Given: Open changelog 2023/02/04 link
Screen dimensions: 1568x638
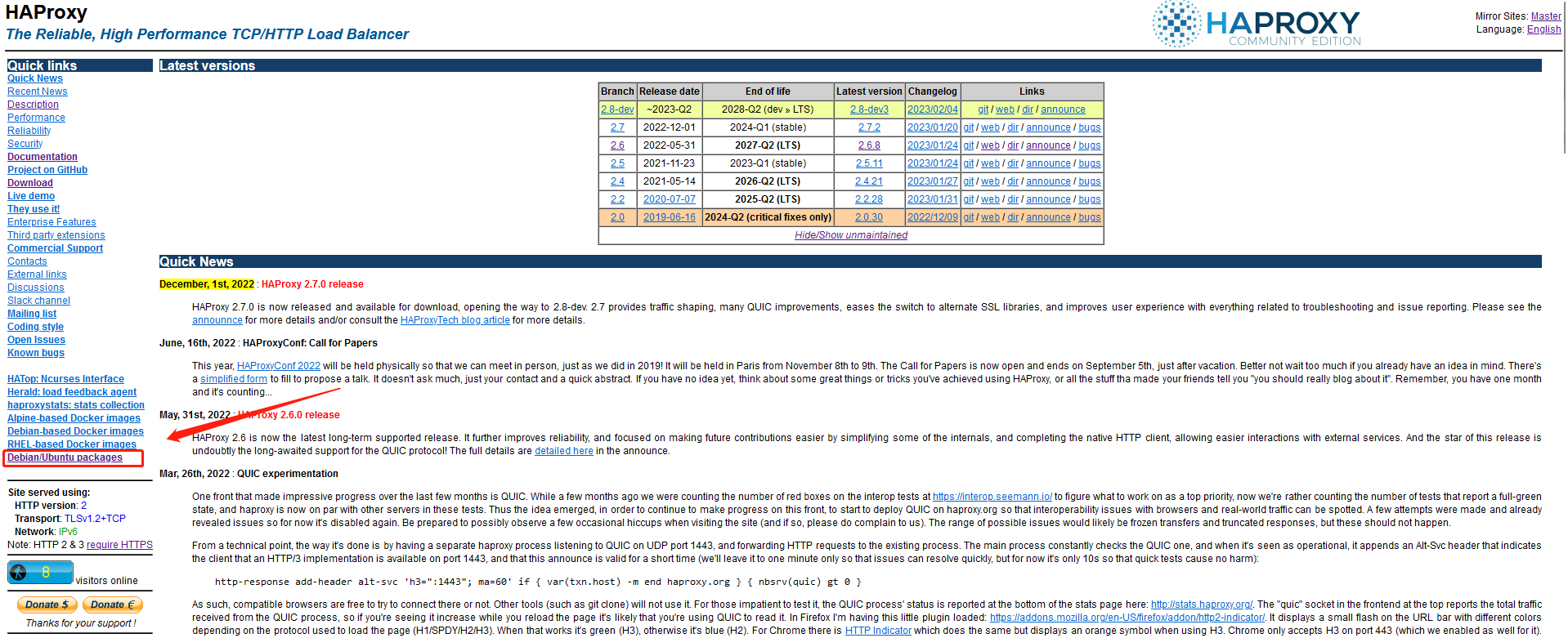Looking at the screenshot, I should tap(933, 109).
